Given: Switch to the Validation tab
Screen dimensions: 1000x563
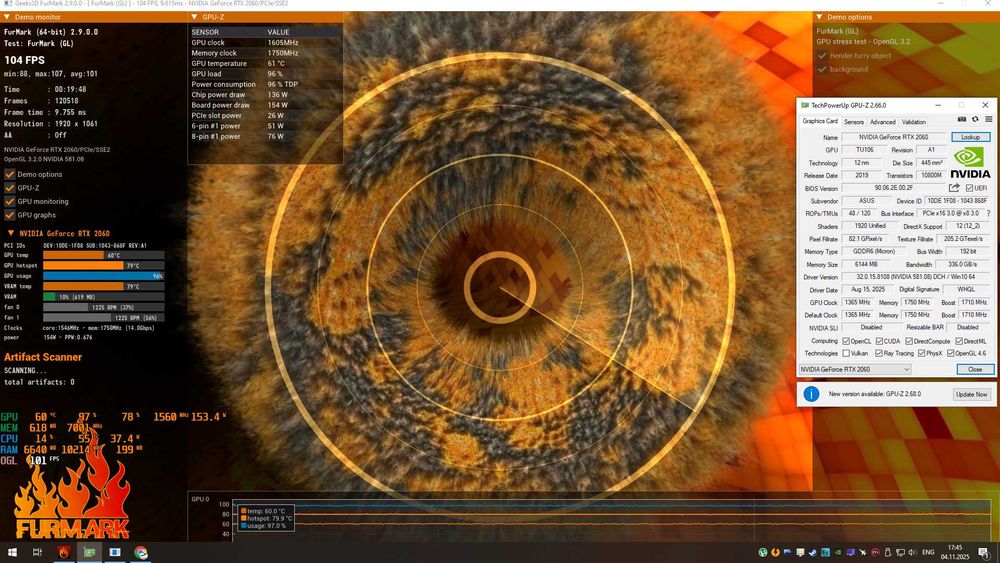Looking at the screenshot, I should click(913, 122).
